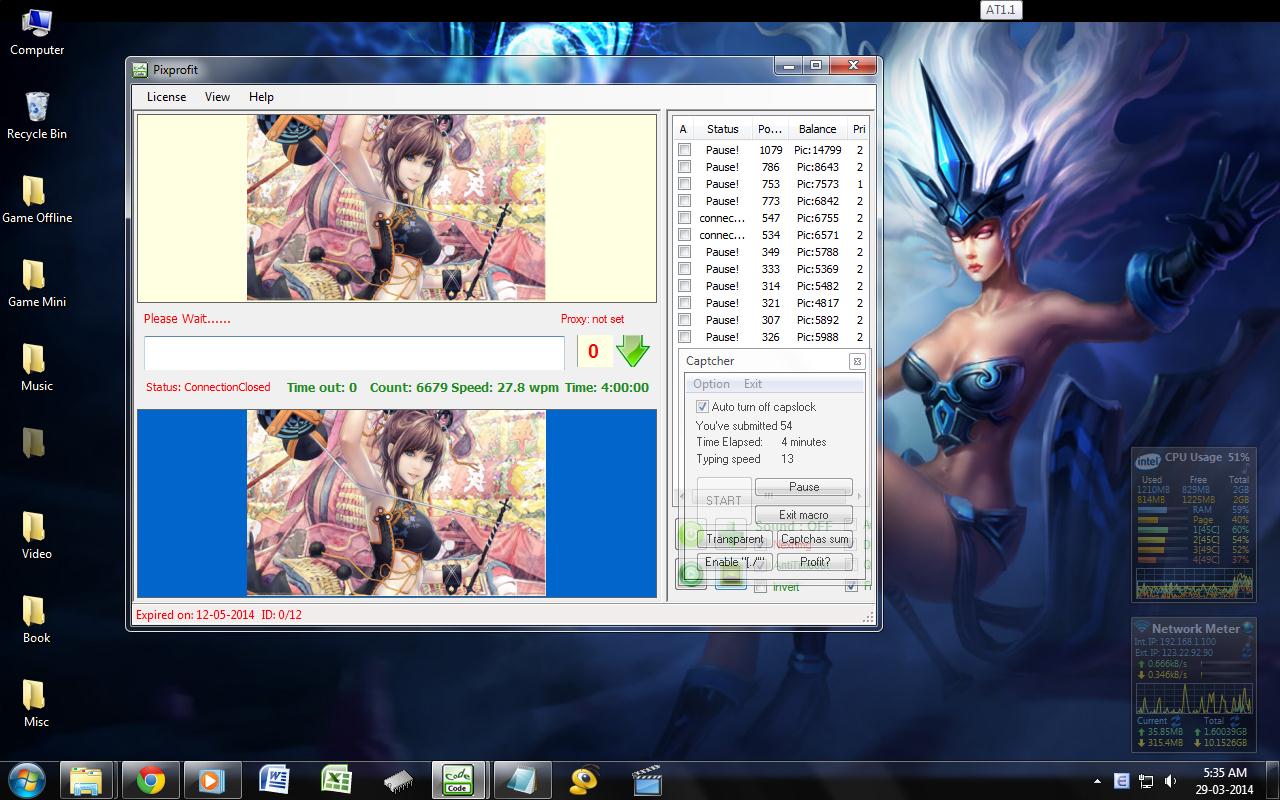Toggle the checkbox for row Pic:5788
The height and width of the screenshot is (800, 1280).
tap(685, 252)
